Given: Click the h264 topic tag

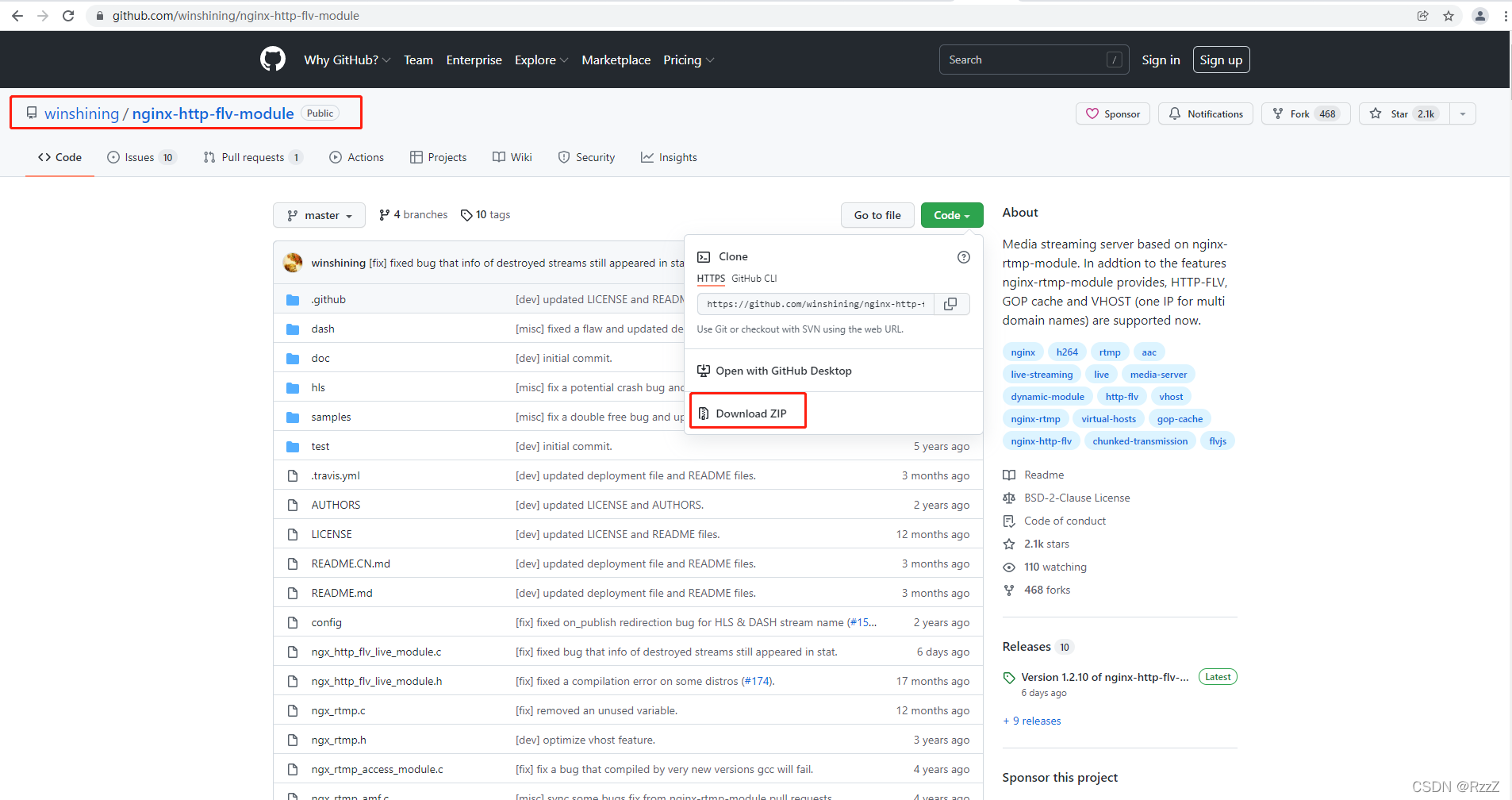Looking at the screenshot, I should (1067, 352).
